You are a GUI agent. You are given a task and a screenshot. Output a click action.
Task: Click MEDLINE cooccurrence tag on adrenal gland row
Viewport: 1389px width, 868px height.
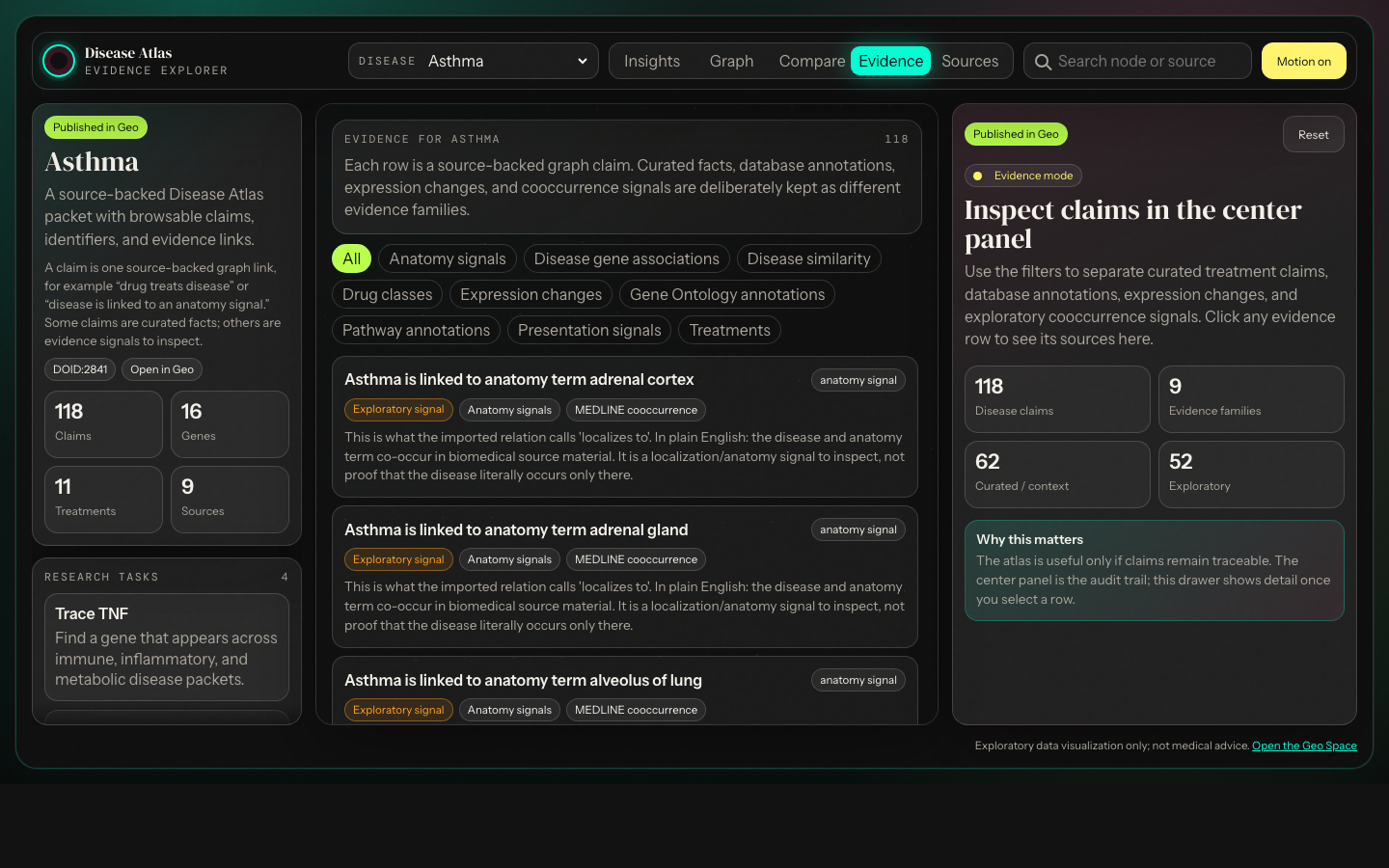pos(636,559)
